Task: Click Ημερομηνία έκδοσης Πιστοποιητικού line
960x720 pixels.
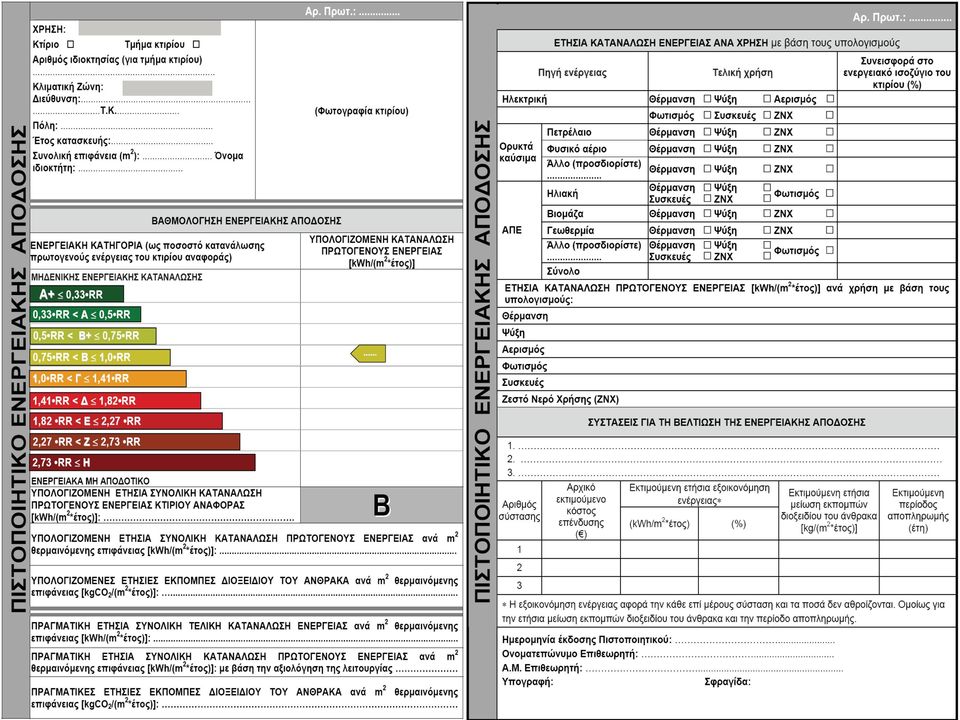Action: coord(668,640)
